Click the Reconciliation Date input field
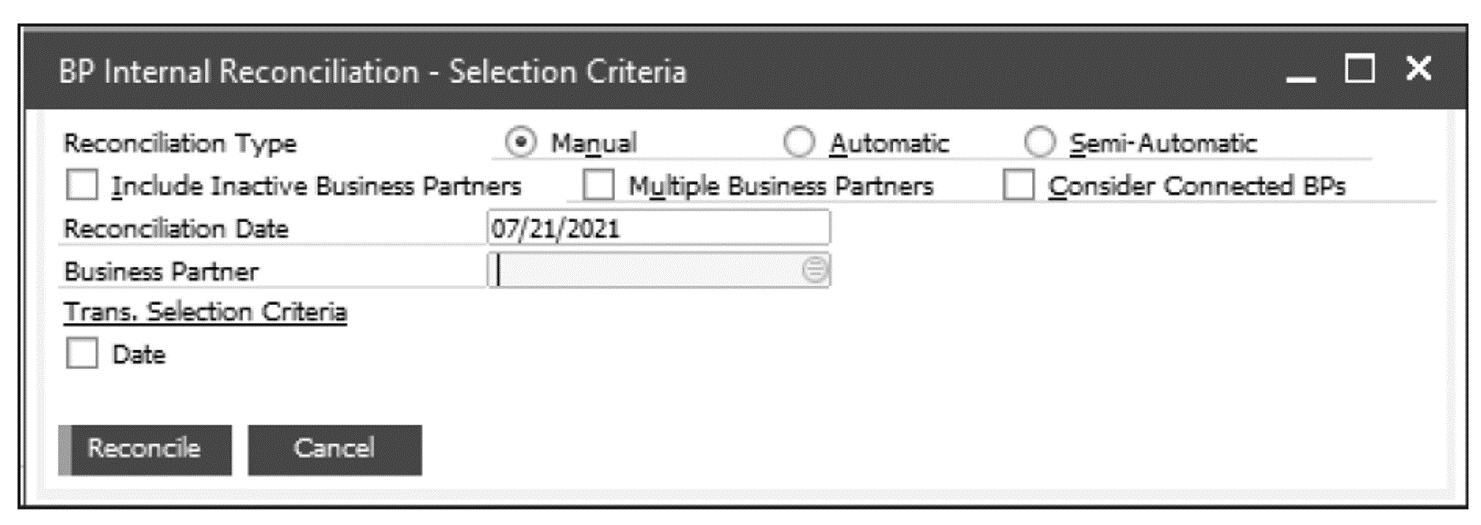 [x=657, y=228]
